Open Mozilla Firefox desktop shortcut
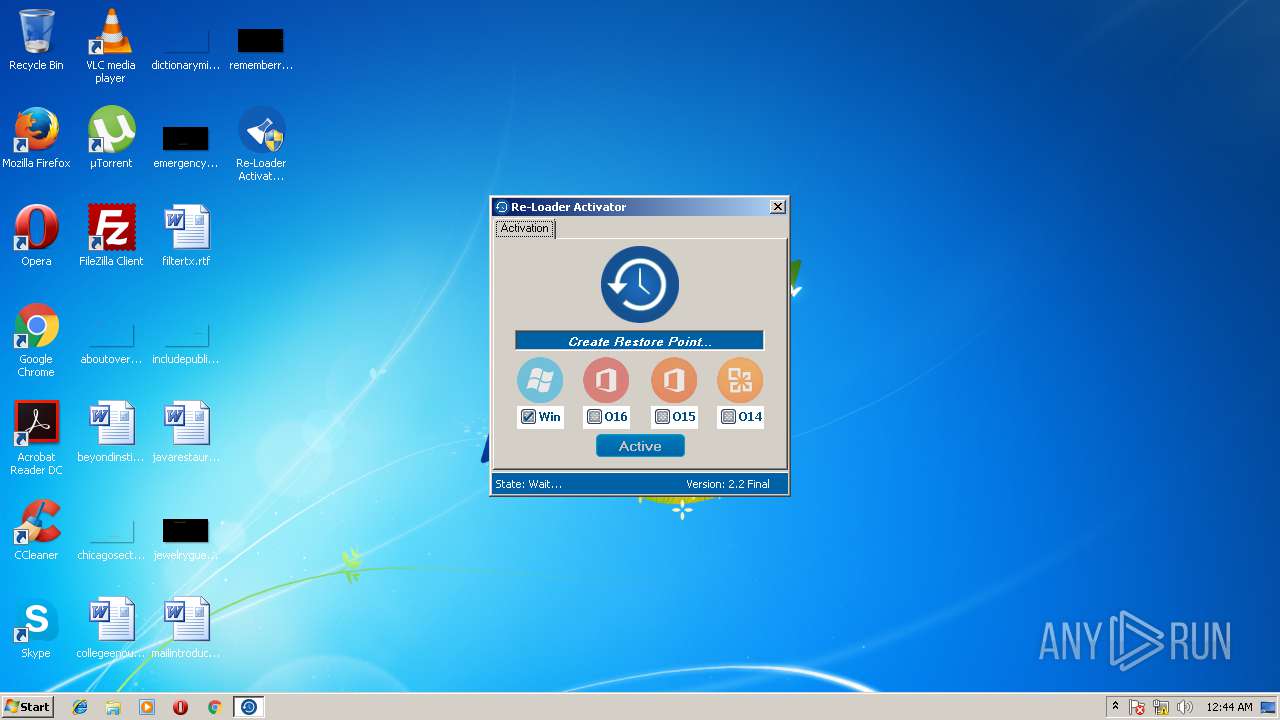Image resolution: width=1280 pixels, height=720 pixels. pos(36,138)
